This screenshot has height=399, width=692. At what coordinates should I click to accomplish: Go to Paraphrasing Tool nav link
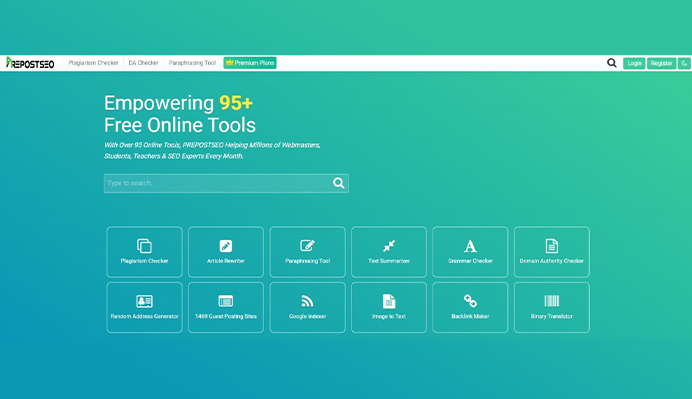tap(192, 63)
